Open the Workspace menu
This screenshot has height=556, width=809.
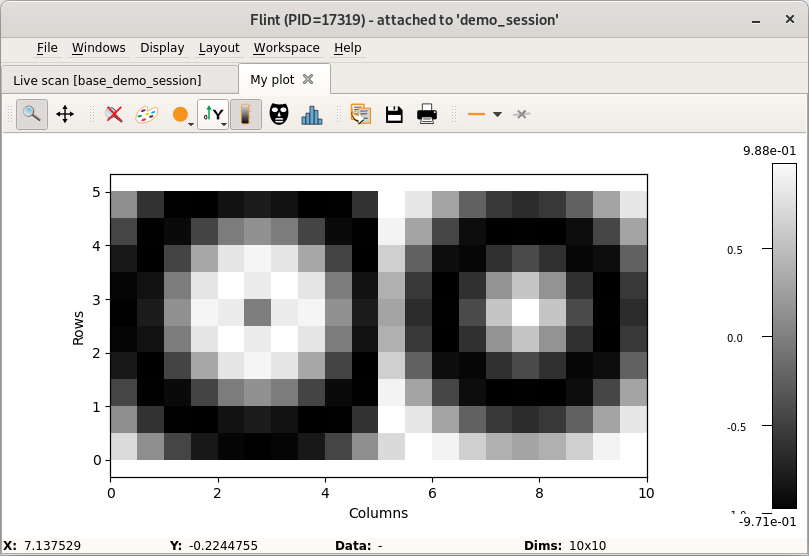click(x=286, y=48)
